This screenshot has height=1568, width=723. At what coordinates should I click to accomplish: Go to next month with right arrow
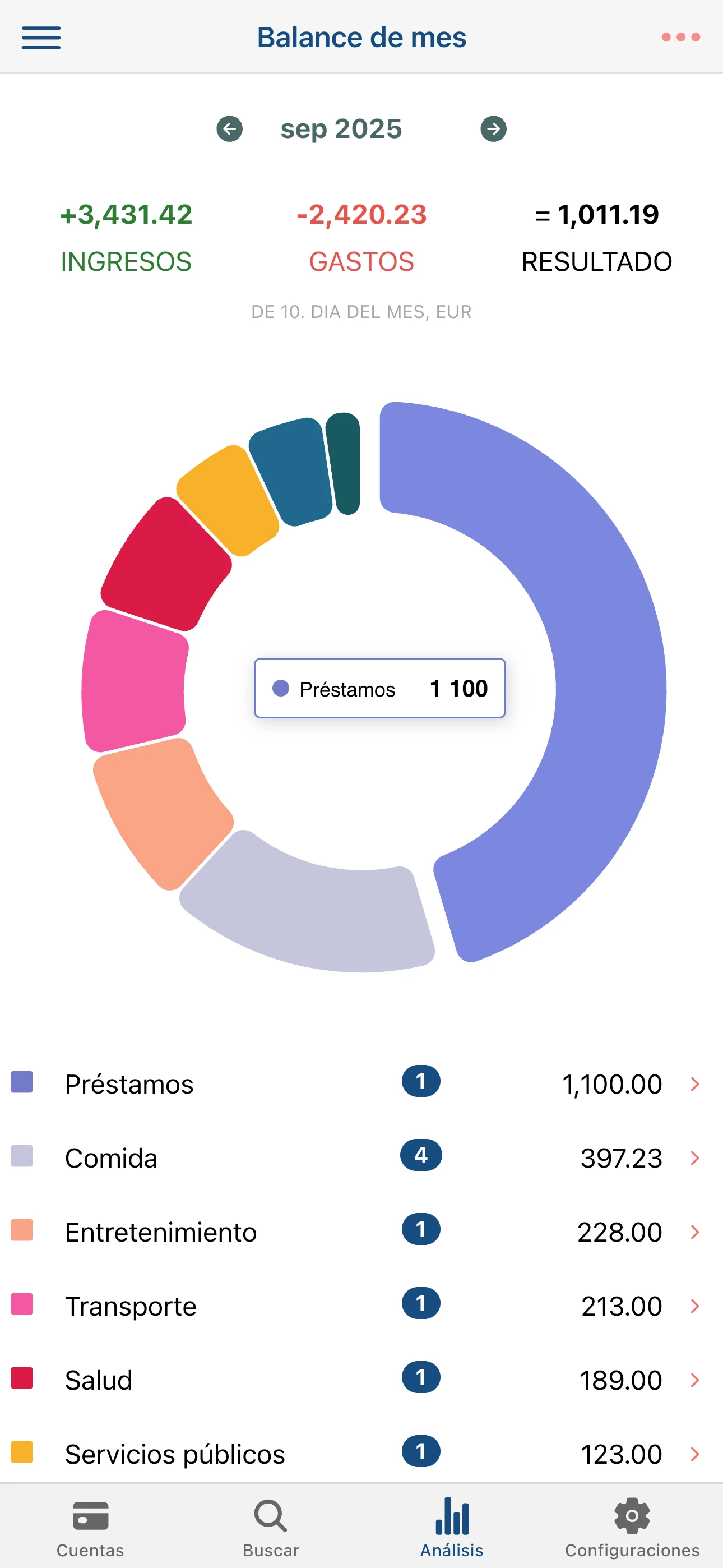click(x=493, y=129)
